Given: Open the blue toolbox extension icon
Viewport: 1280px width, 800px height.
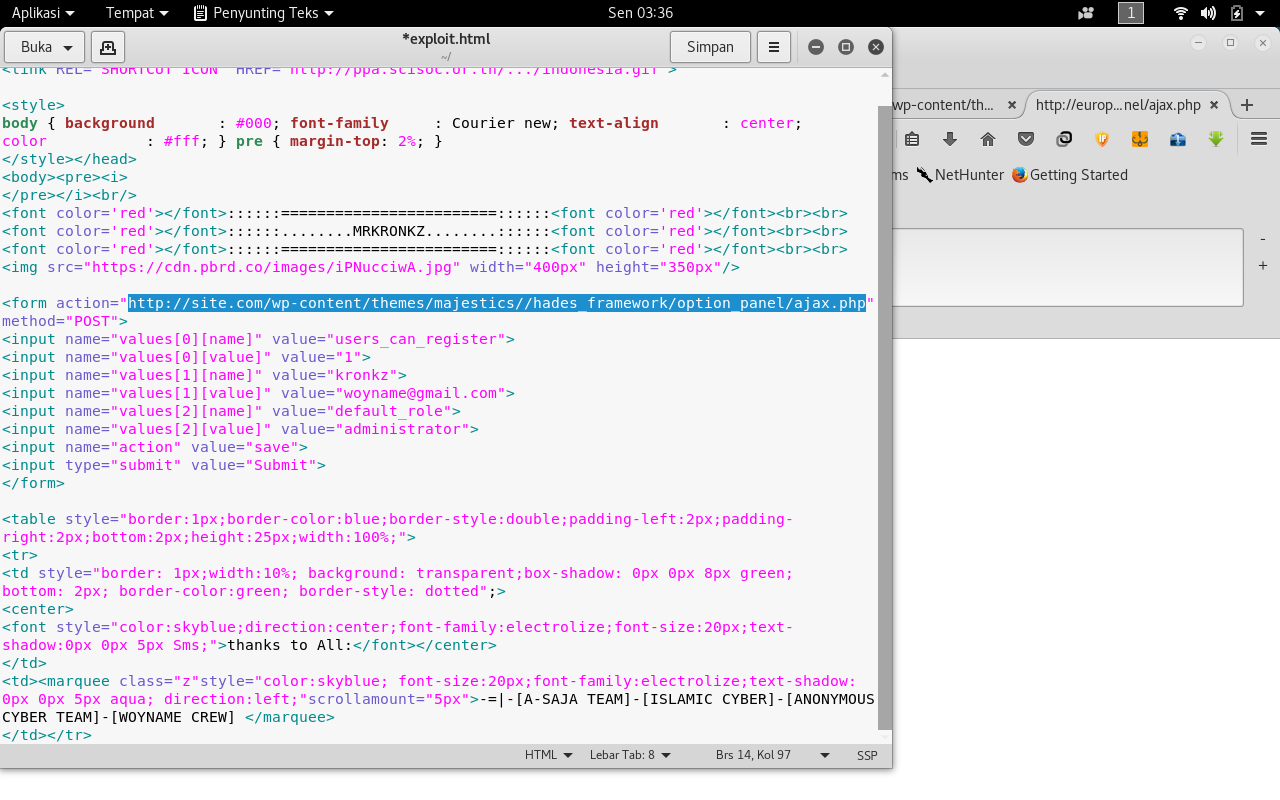Looking at the screenshot, I should click(x=1178, y=139).
